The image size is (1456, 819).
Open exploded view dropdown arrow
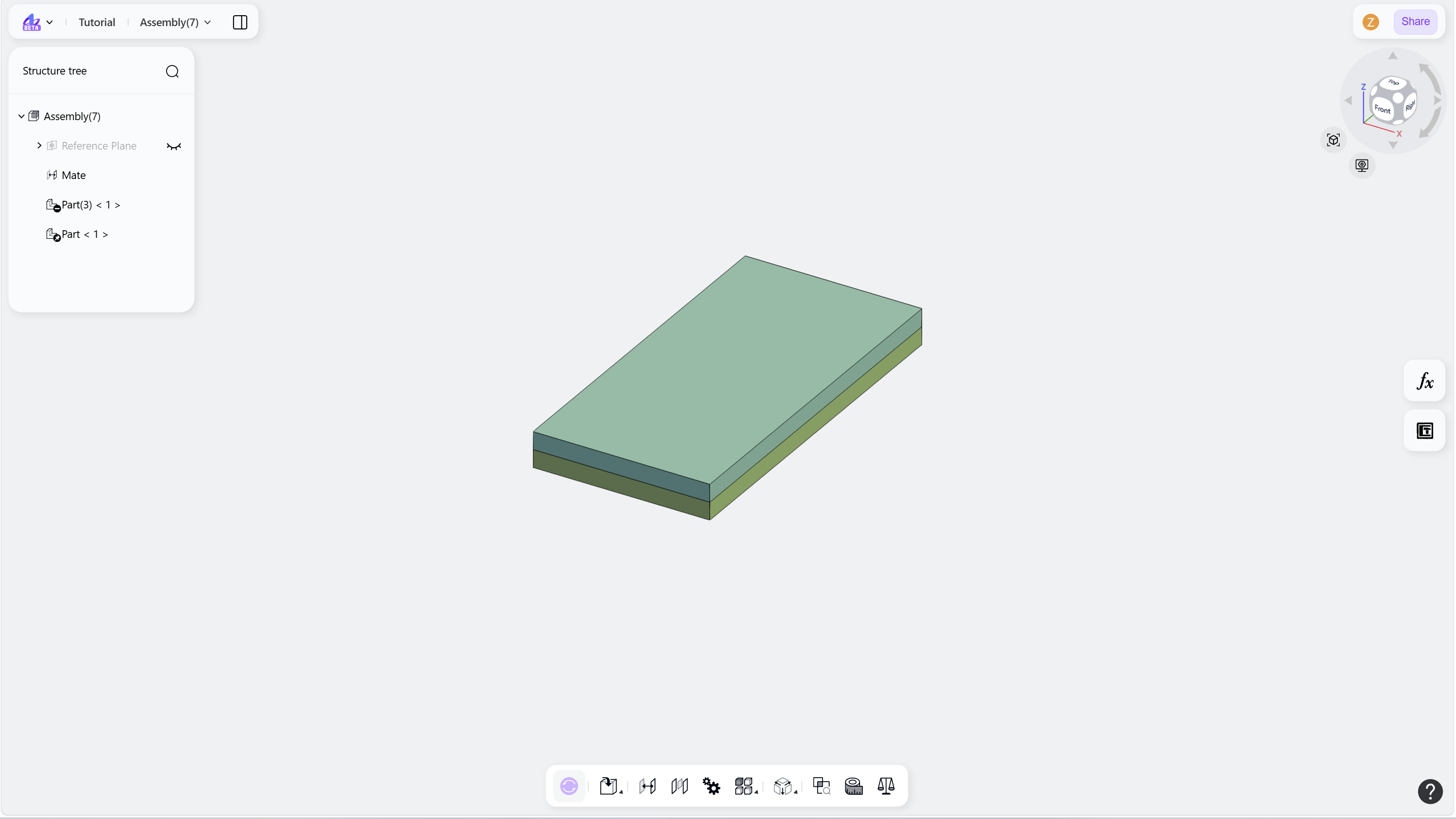point(795,792)
